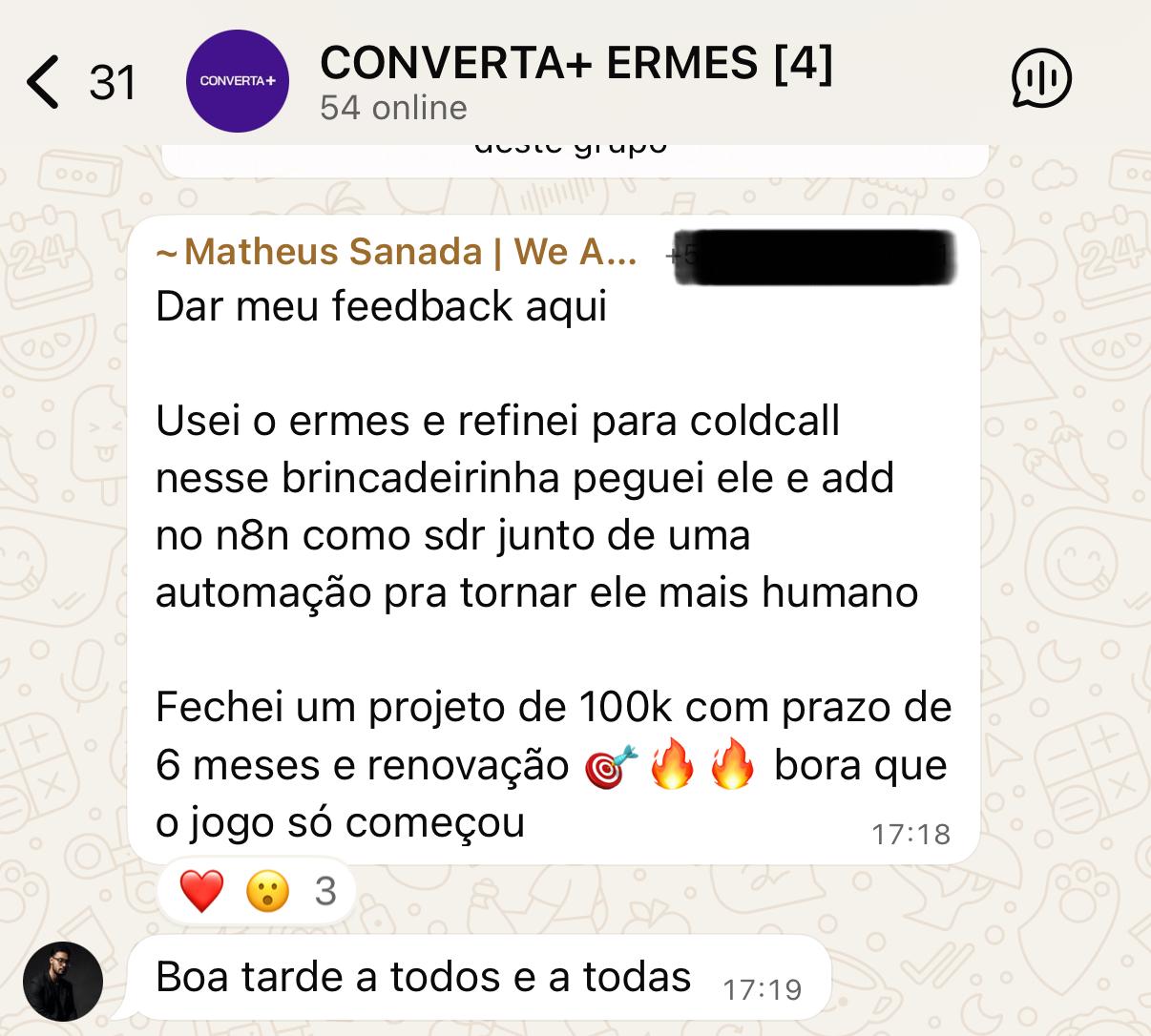Open the group voice chat waveform icon

pos(1041,79)
